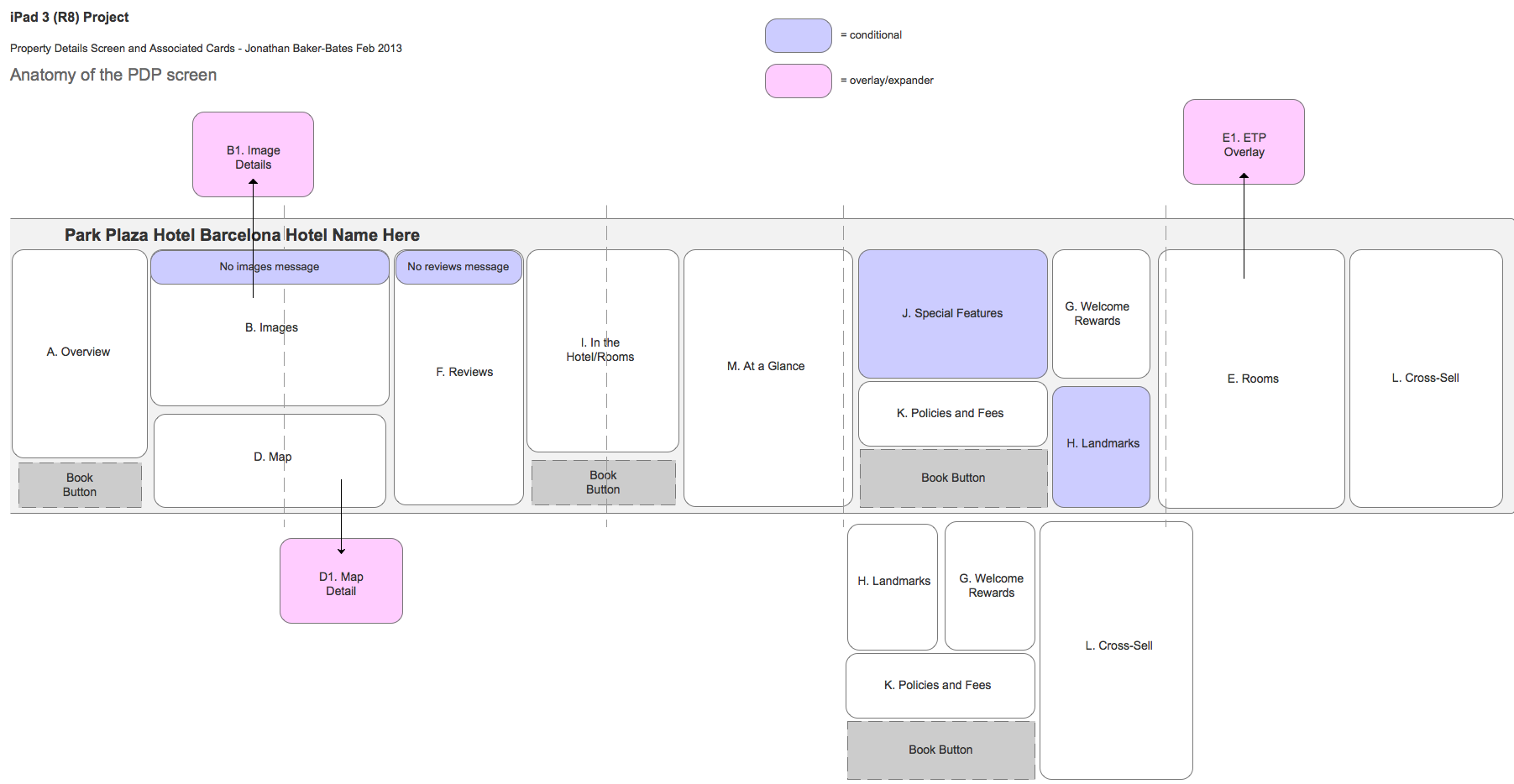Click the No images message banner
The image size is (1514, 784).
270,267
